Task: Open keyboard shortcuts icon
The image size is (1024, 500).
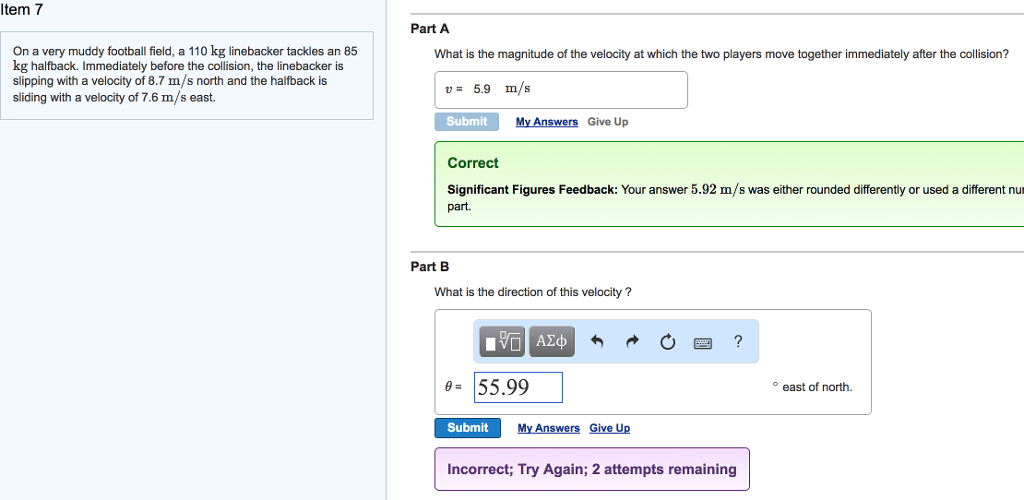Action: 703,343
